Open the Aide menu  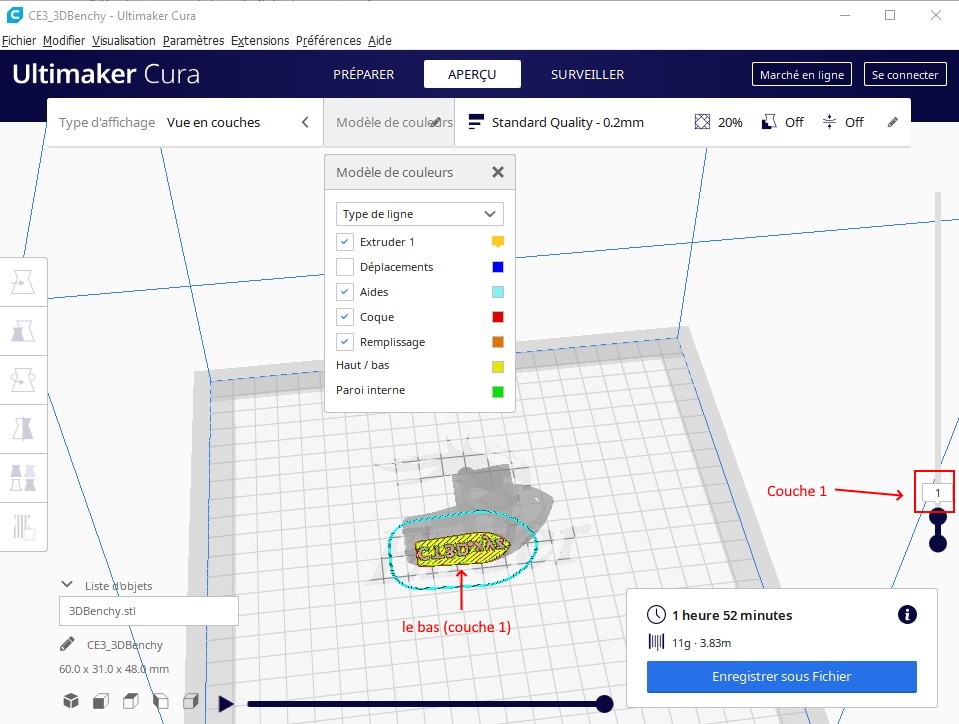click(x=380, y=40)
